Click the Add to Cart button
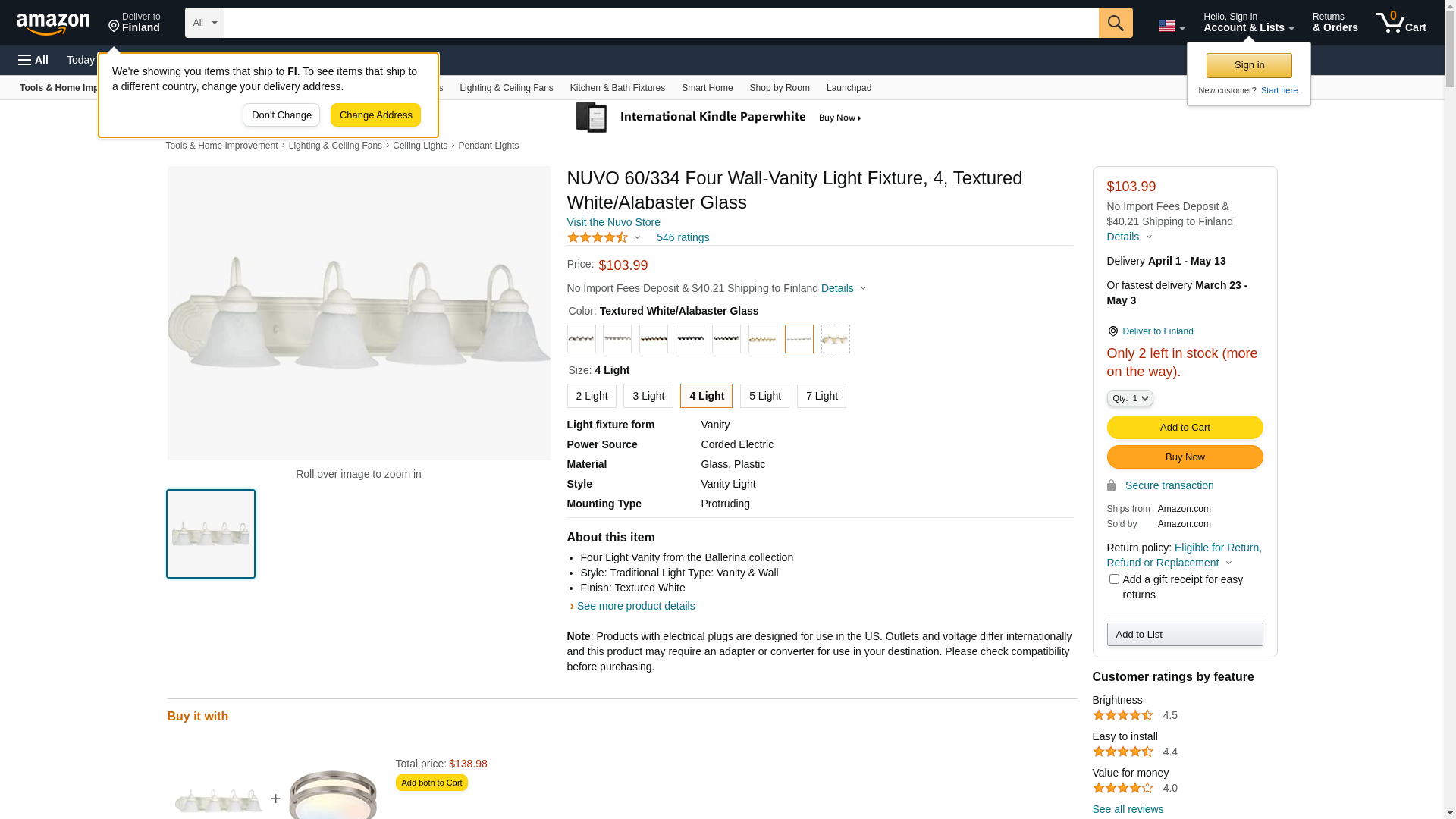Viewport: 1456px width, 819px height. (x=1185, y=427)
